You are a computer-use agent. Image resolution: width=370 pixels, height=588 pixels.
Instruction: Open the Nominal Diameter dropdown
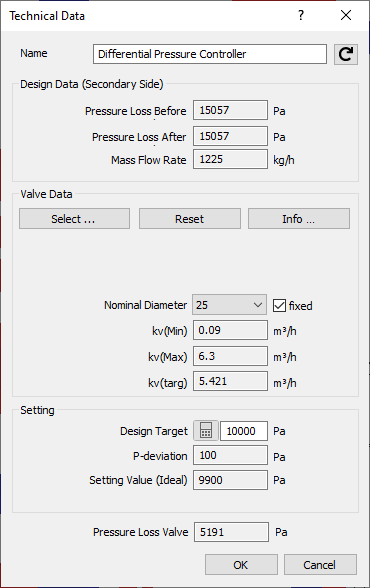click(x=230, y=305)
